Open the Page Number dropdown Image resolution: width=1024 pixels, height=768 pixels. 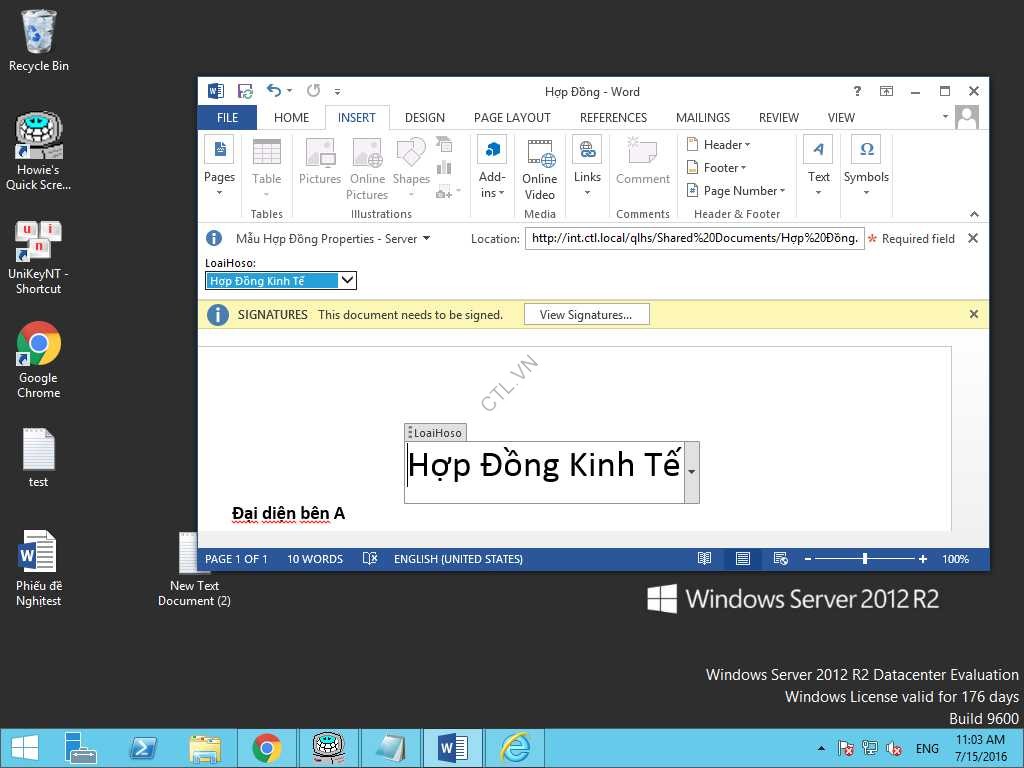pos(736,190)
